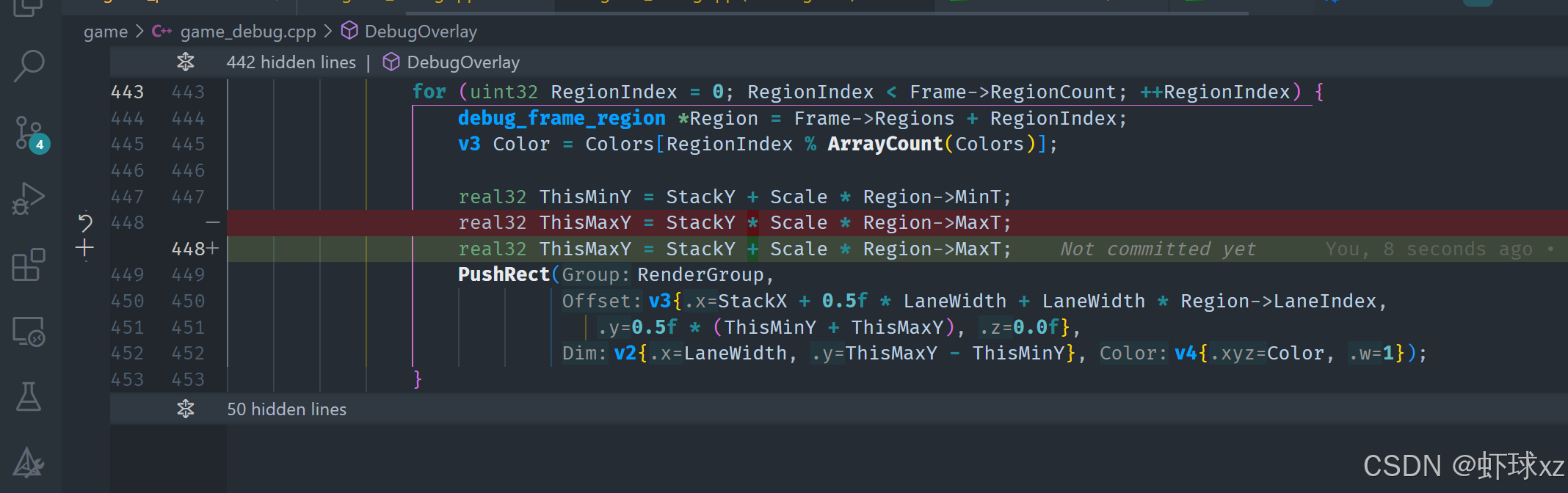Click 'Frame->RegionCount' on line 443

tap(1012, 92)
